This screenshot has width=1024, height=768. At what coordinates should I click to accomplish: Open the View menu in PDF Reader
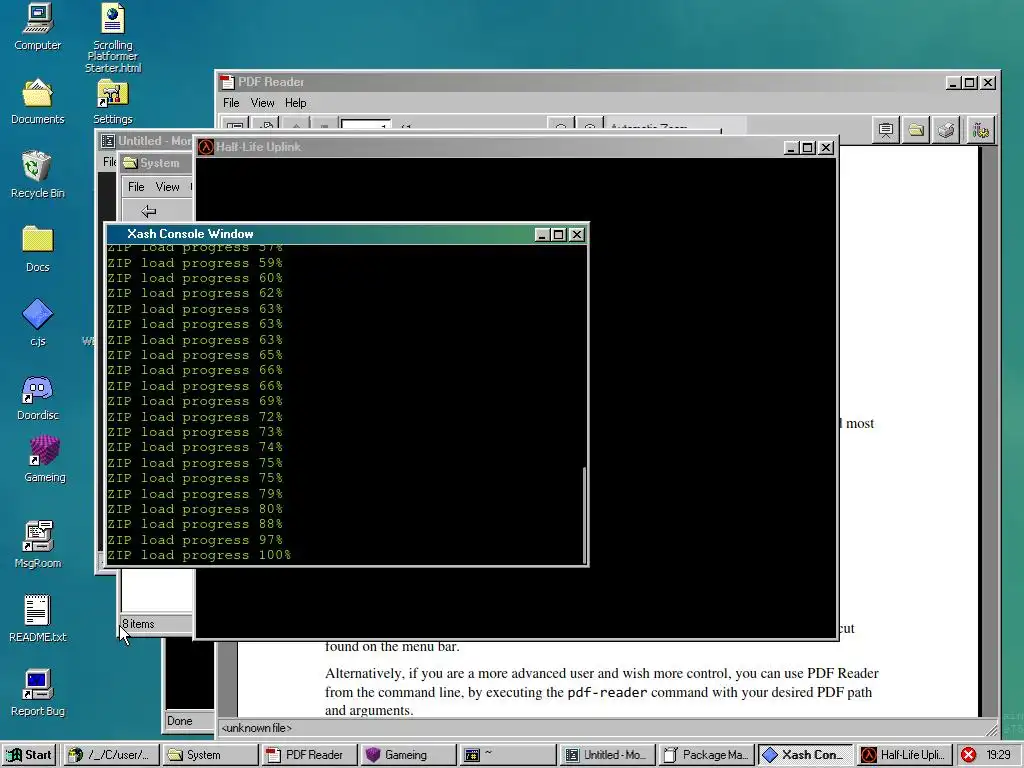pos(263,103)
